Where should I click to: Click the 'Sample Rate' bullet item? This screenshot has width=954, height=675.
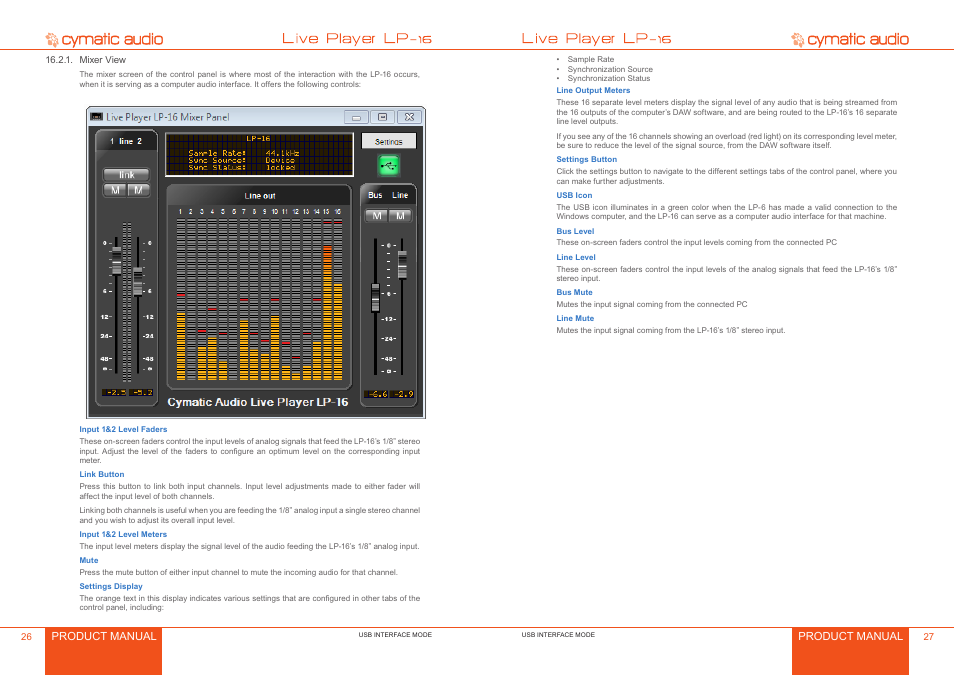[591, 59]
